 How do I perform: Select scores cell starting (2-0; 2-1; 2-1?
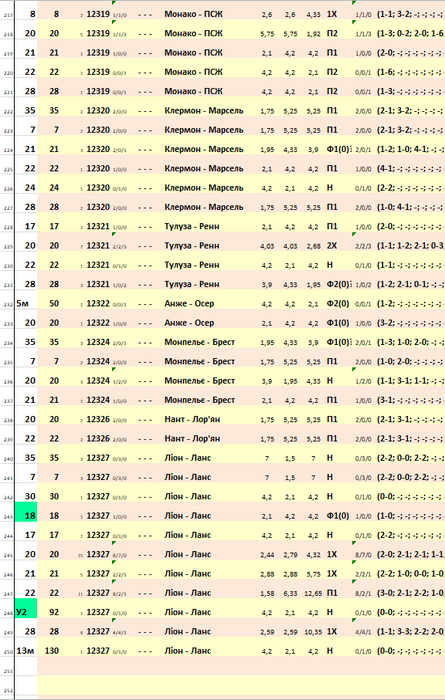tap(411, 554)
